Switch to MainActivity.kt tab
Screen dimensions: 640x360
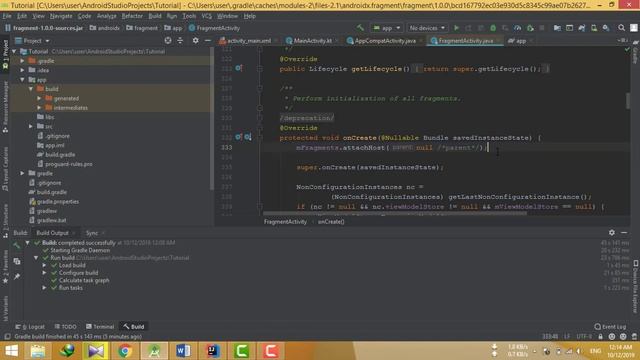(312, 41)
